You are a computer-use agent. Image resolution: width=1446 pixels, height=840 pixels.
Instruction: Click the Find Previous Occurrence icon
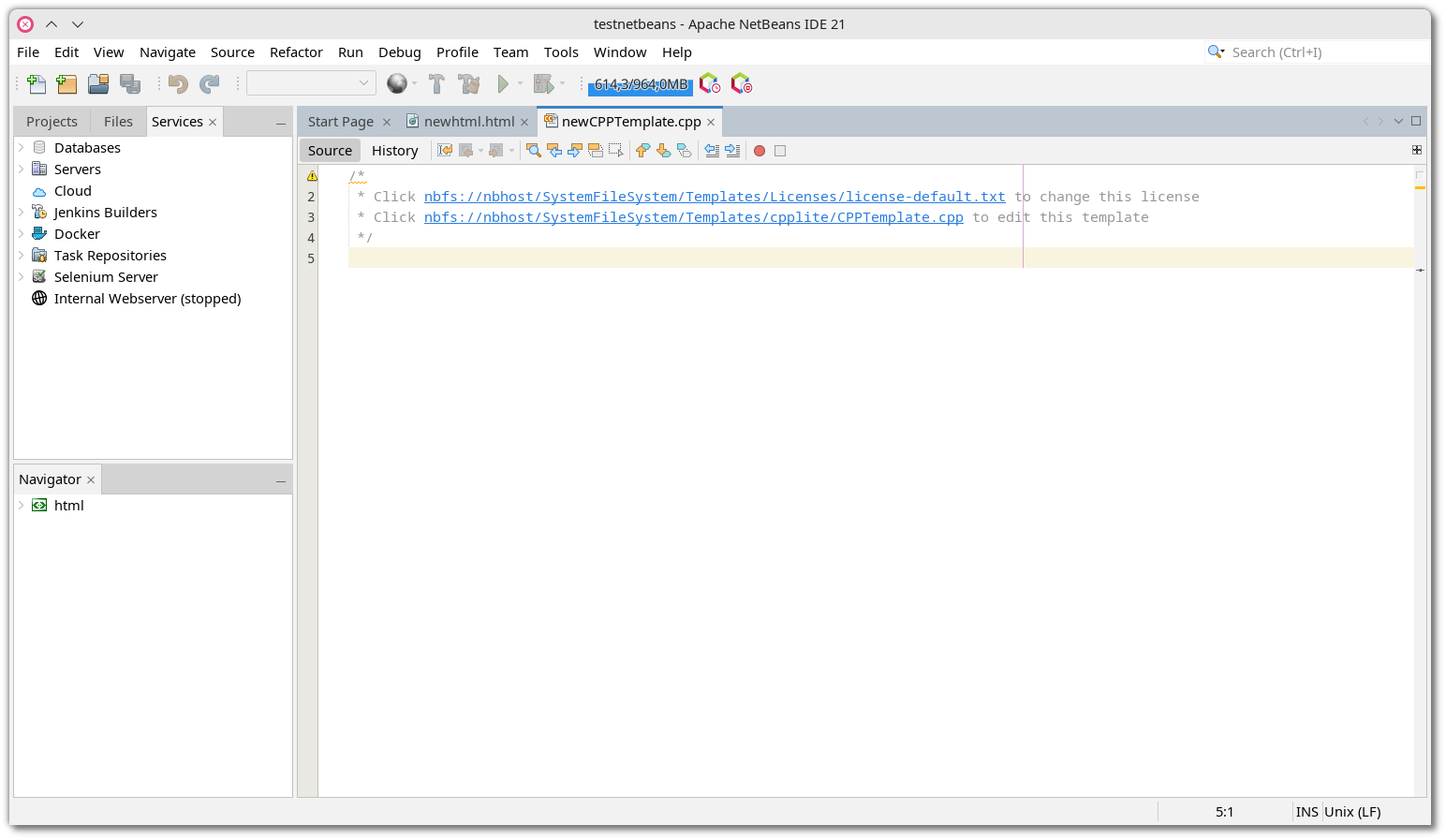click(x=554, y=151)
